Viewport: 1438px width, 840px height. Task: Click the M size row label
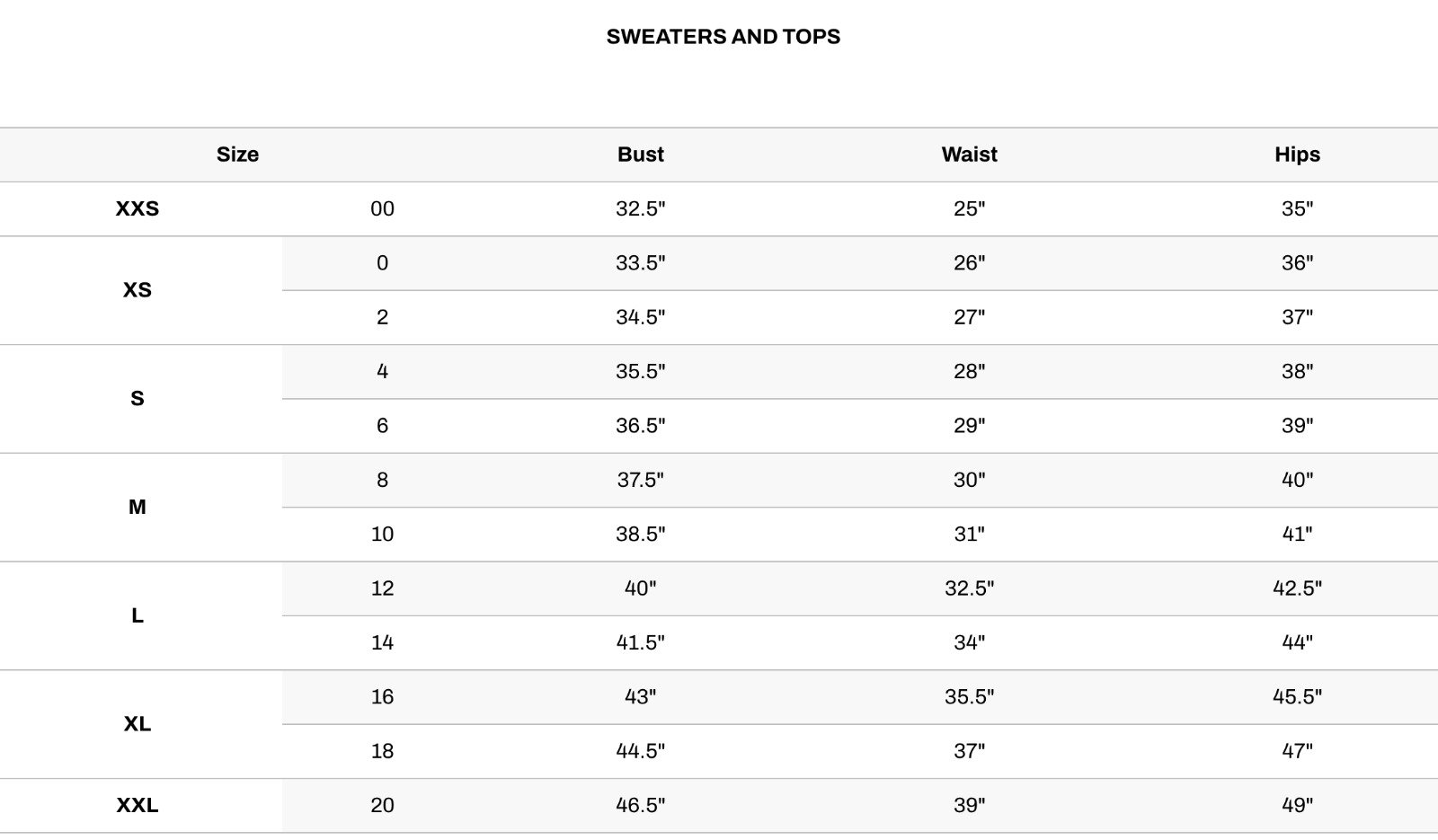point(138,507)
